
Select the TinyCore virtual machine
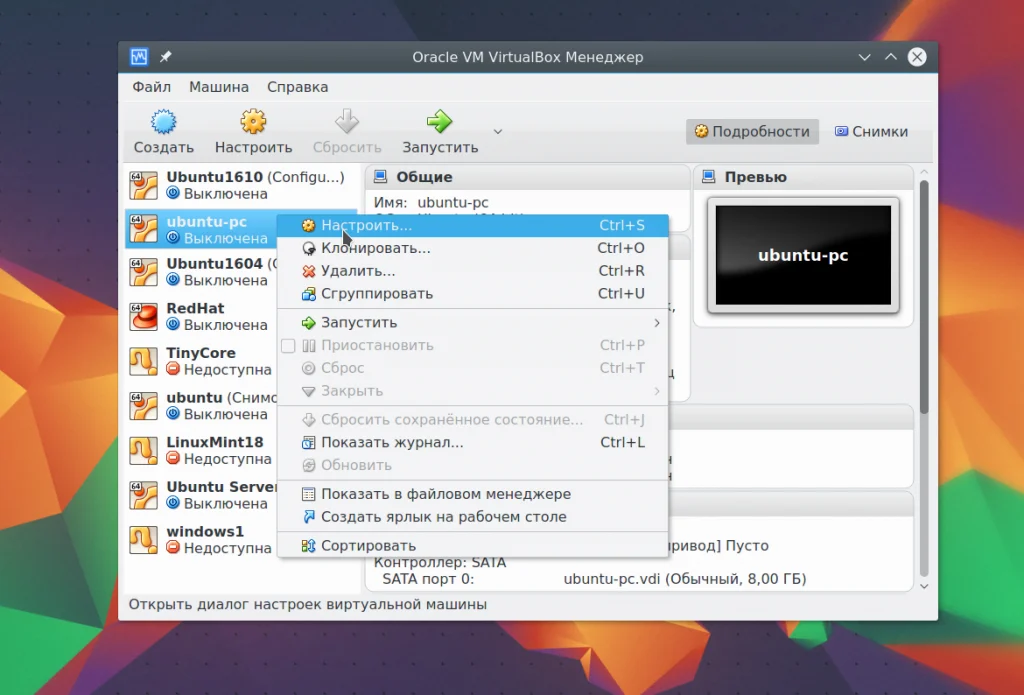[201, 361]
